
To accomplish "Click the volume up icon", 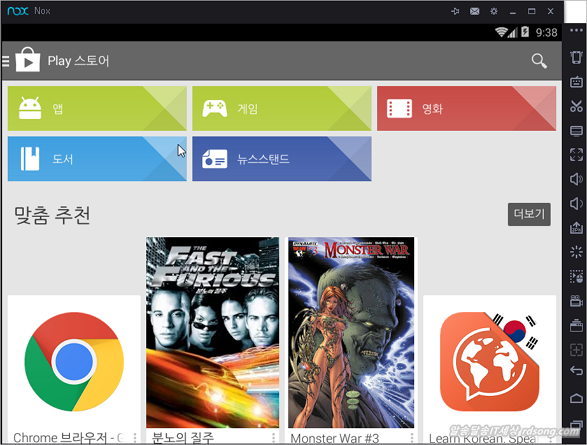I will click(x=577, y=179).
